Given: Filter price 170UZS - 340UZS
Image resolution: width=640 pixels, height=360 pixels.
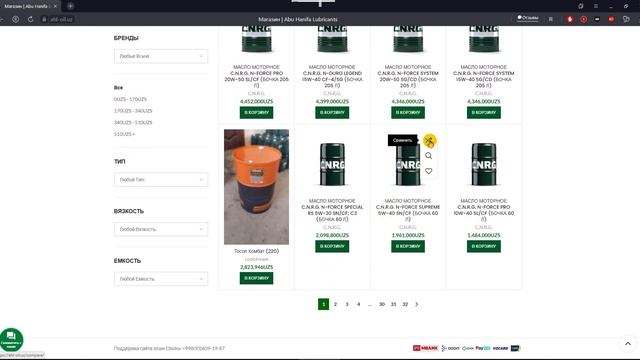Looking at the screenshot, I should click(133, 111).
